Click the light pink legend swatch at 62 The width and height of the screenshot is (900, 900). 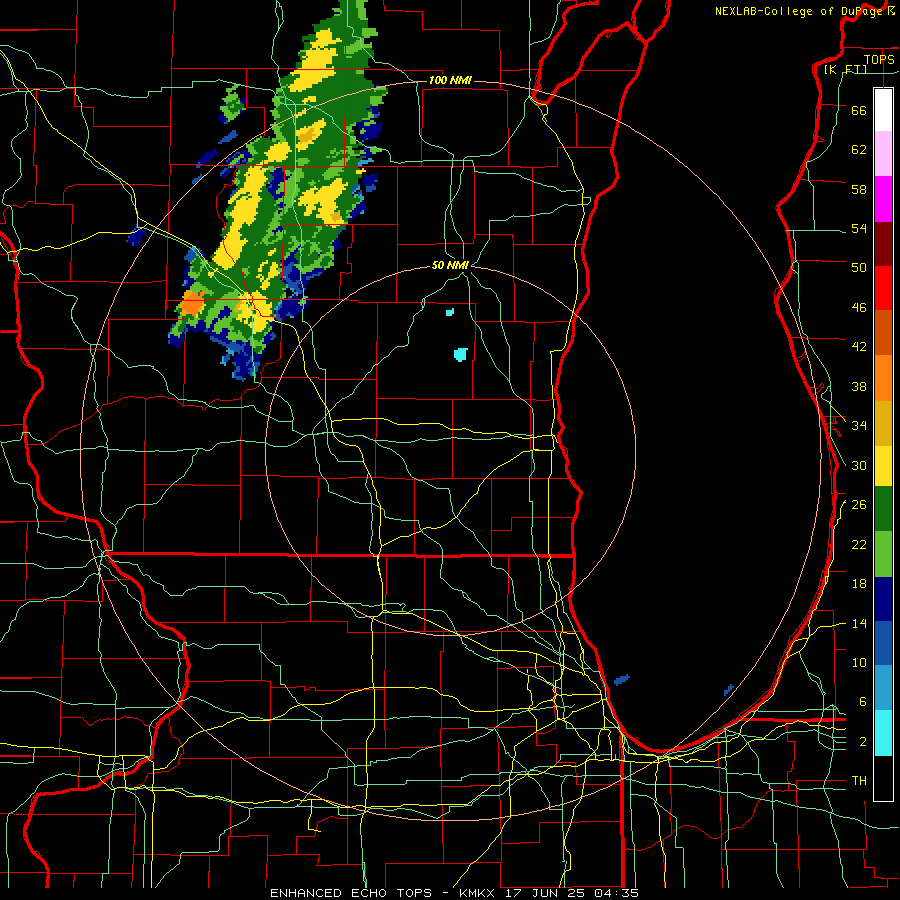(x=883, y=153)
